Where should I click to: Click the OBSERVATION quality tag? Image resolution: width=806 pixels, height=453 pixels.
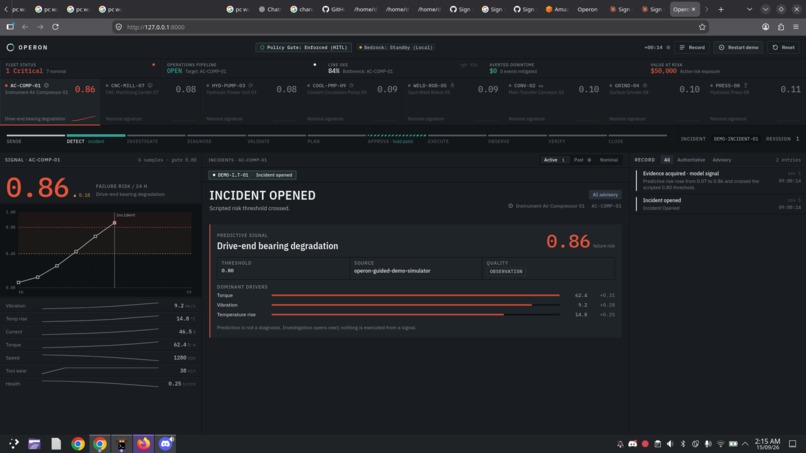(x=506, y=271)
